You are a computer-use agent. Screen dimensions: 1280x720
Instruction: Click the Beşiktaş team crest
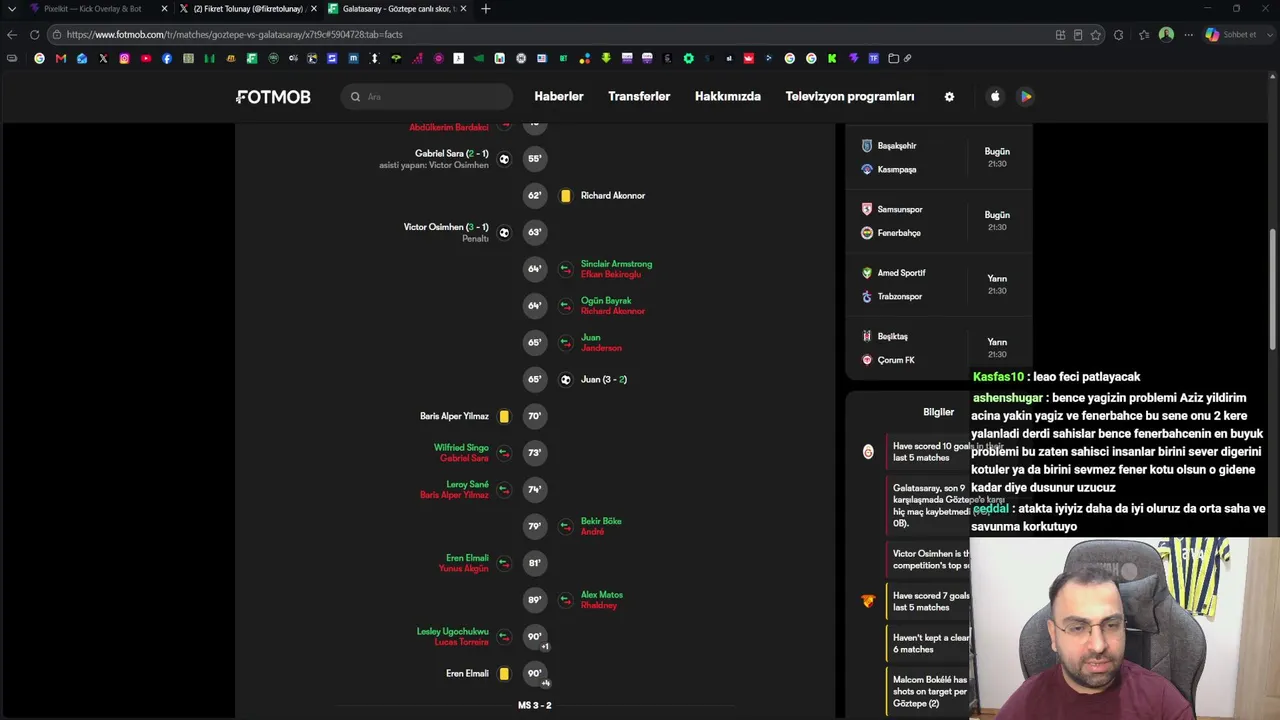pyautogui.click(x=867, y=336)
